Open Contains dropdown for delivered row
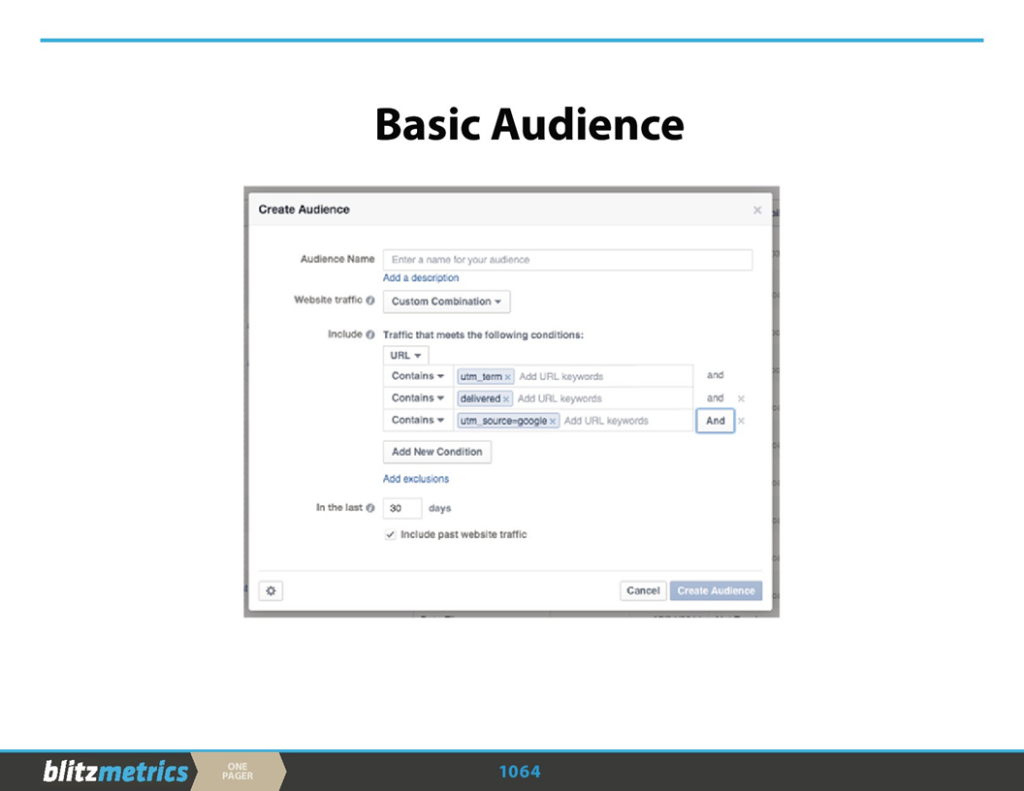The height and width of the screenshot is (791, 1024). pyautogui.click(x=418, y=398)
